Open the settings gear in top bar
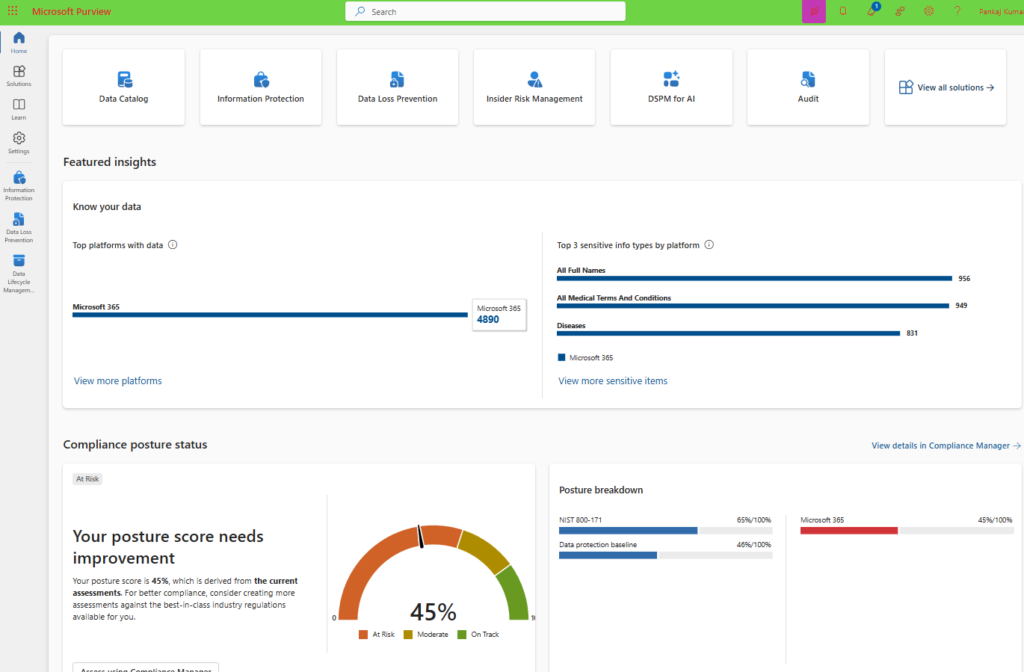This screenshot has height=672, width=1024. [929, 11]
